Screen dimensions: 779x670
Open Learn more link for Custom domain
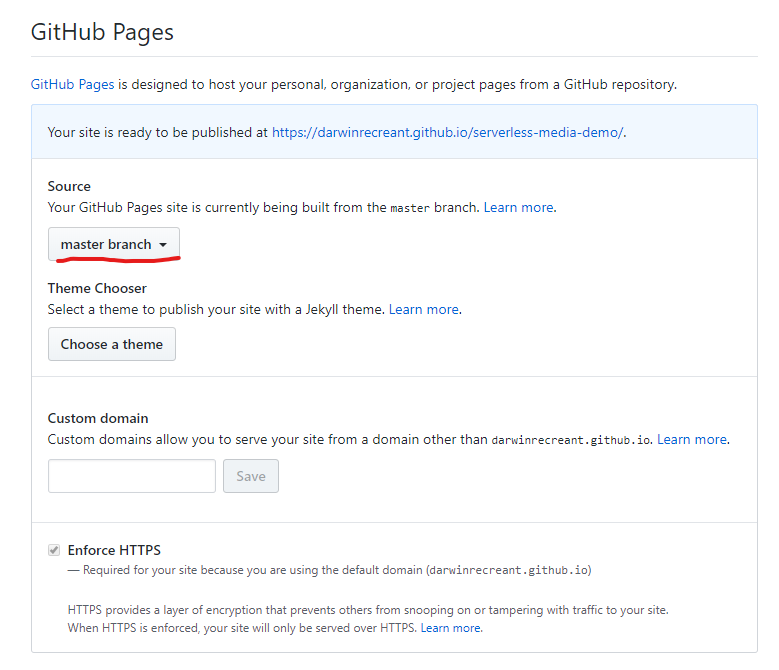[x=692, y=440]
